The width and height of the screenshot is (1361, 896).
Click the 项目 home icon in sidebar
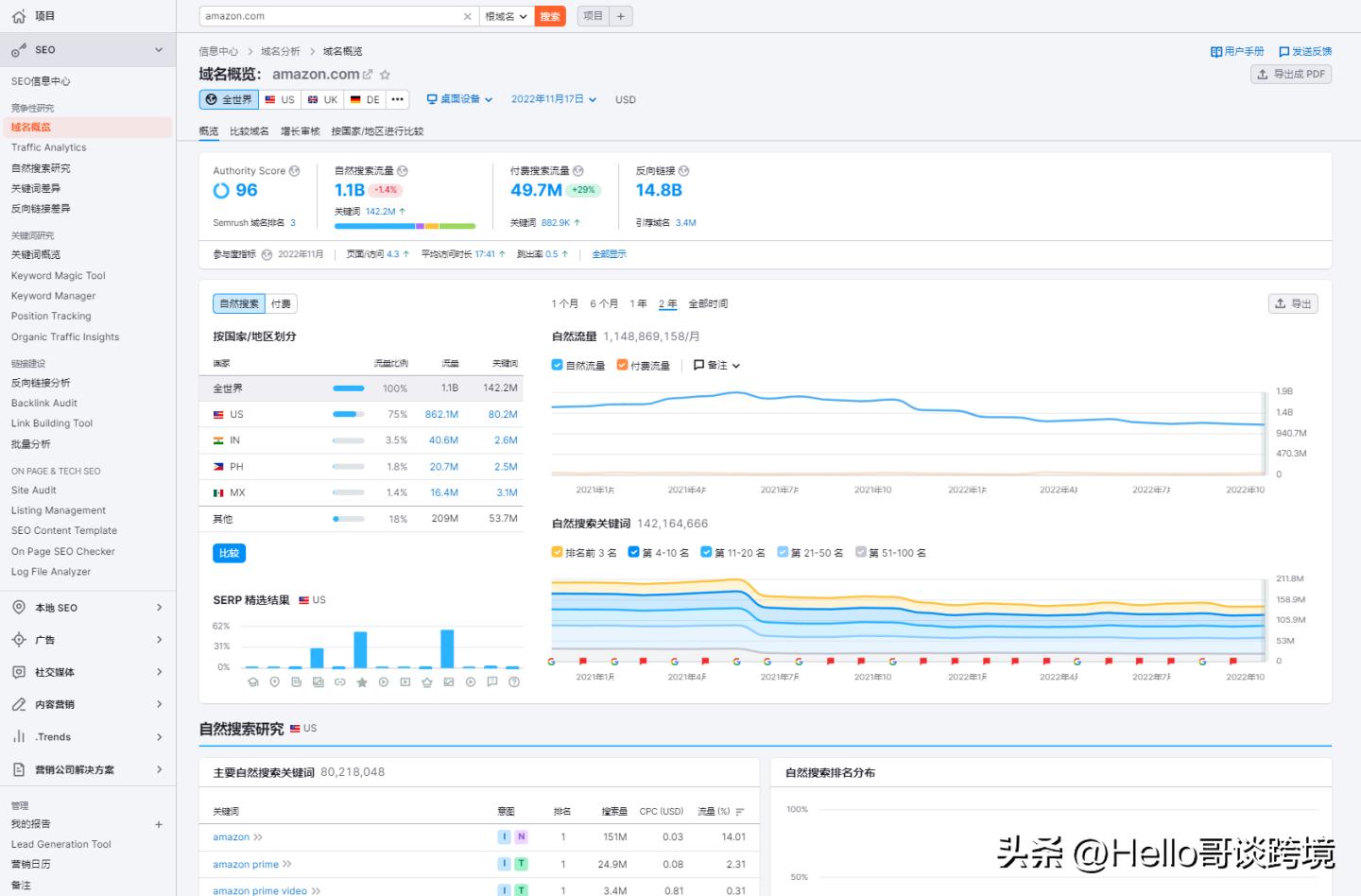(19, 16)
